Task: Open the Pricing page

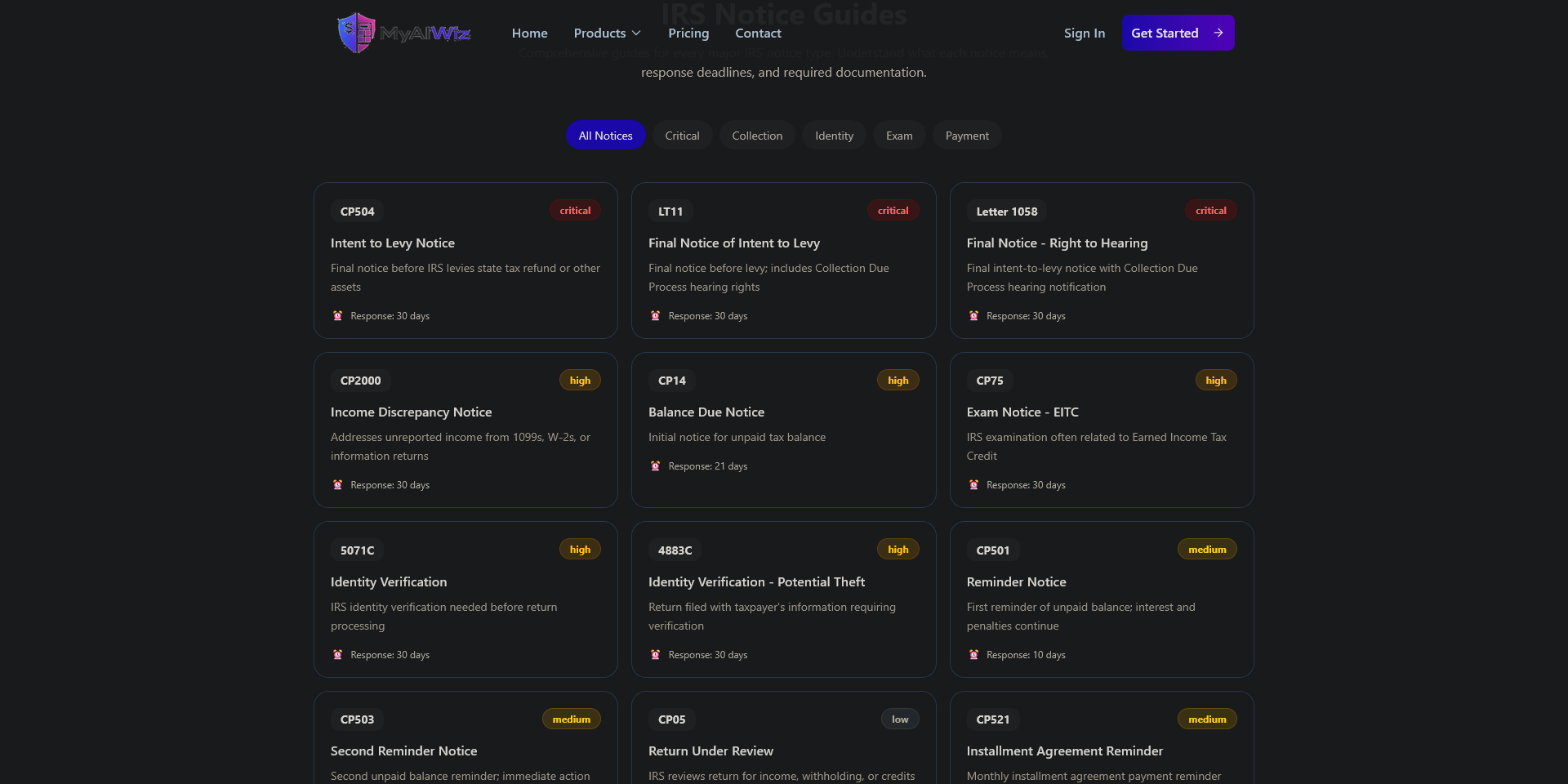Action: point(688,33)
